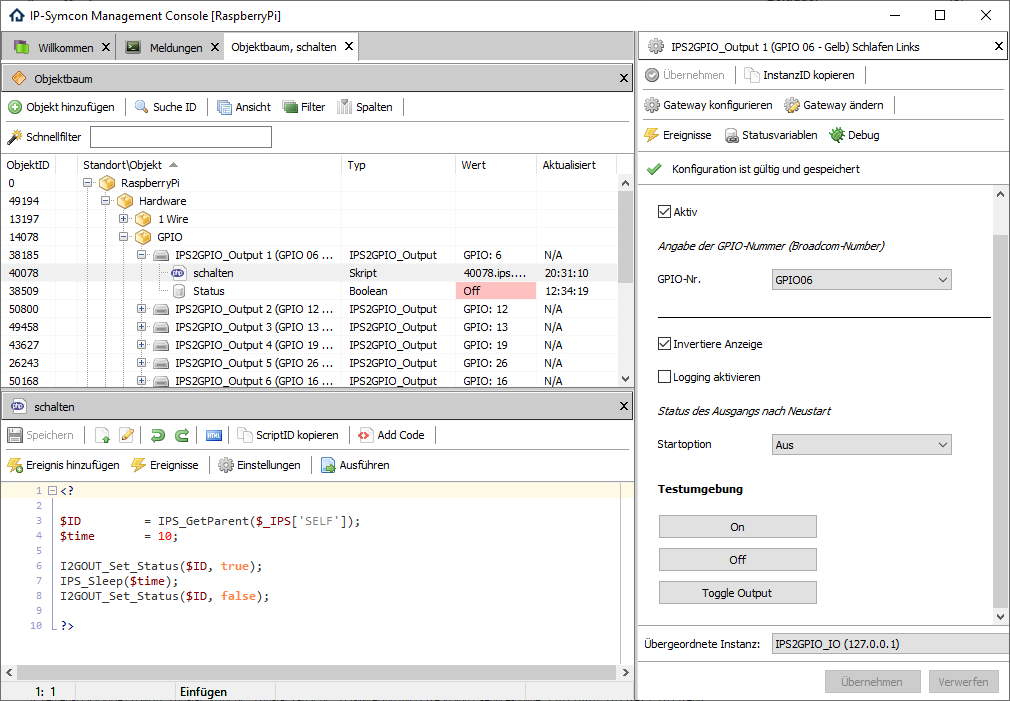Click the 'Off' Status value cell

495,291
